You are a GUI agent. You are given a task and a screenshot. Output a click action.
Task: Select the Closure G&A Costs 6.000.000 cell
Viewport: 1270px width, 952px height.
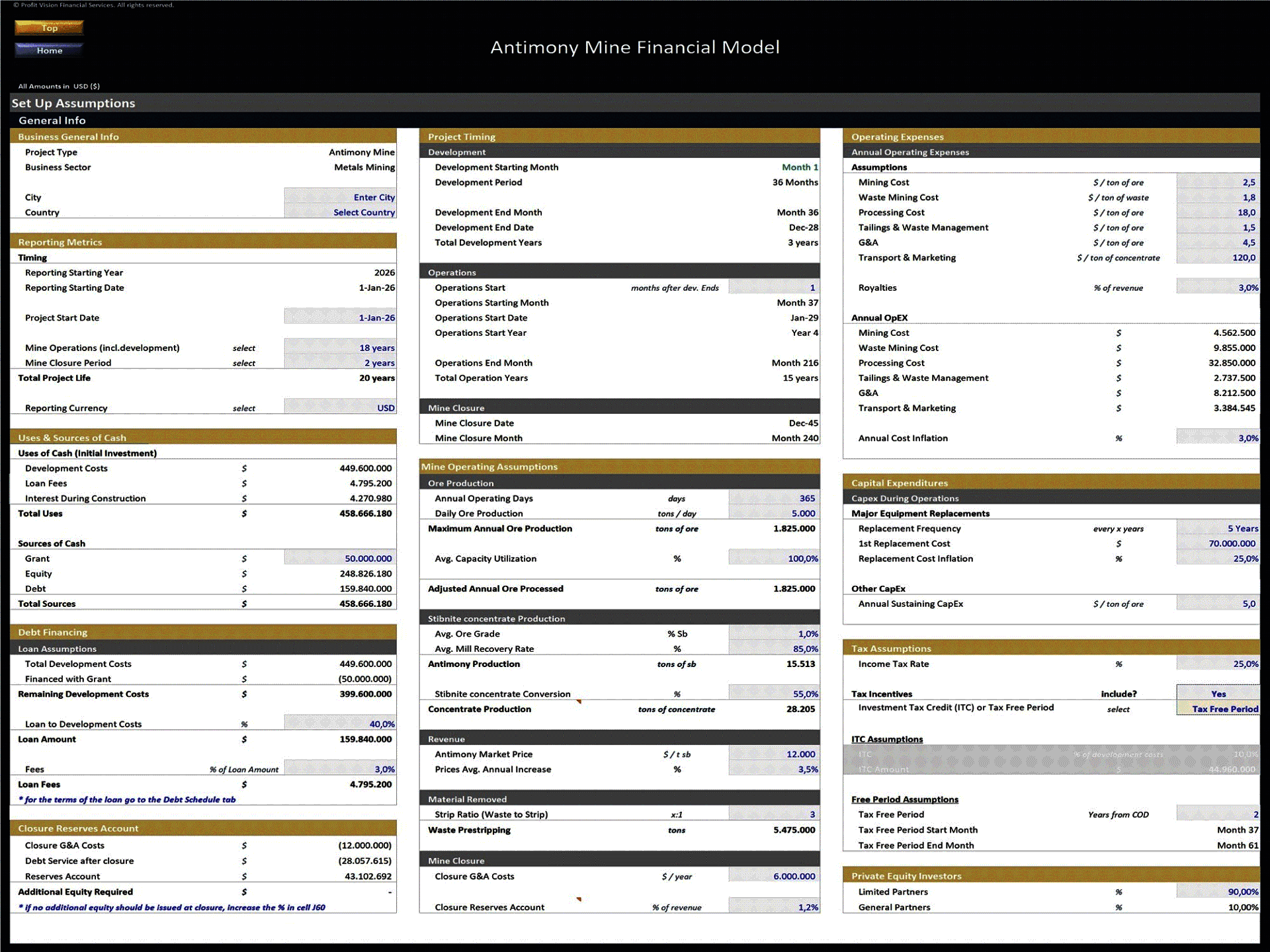pos(774,876)
